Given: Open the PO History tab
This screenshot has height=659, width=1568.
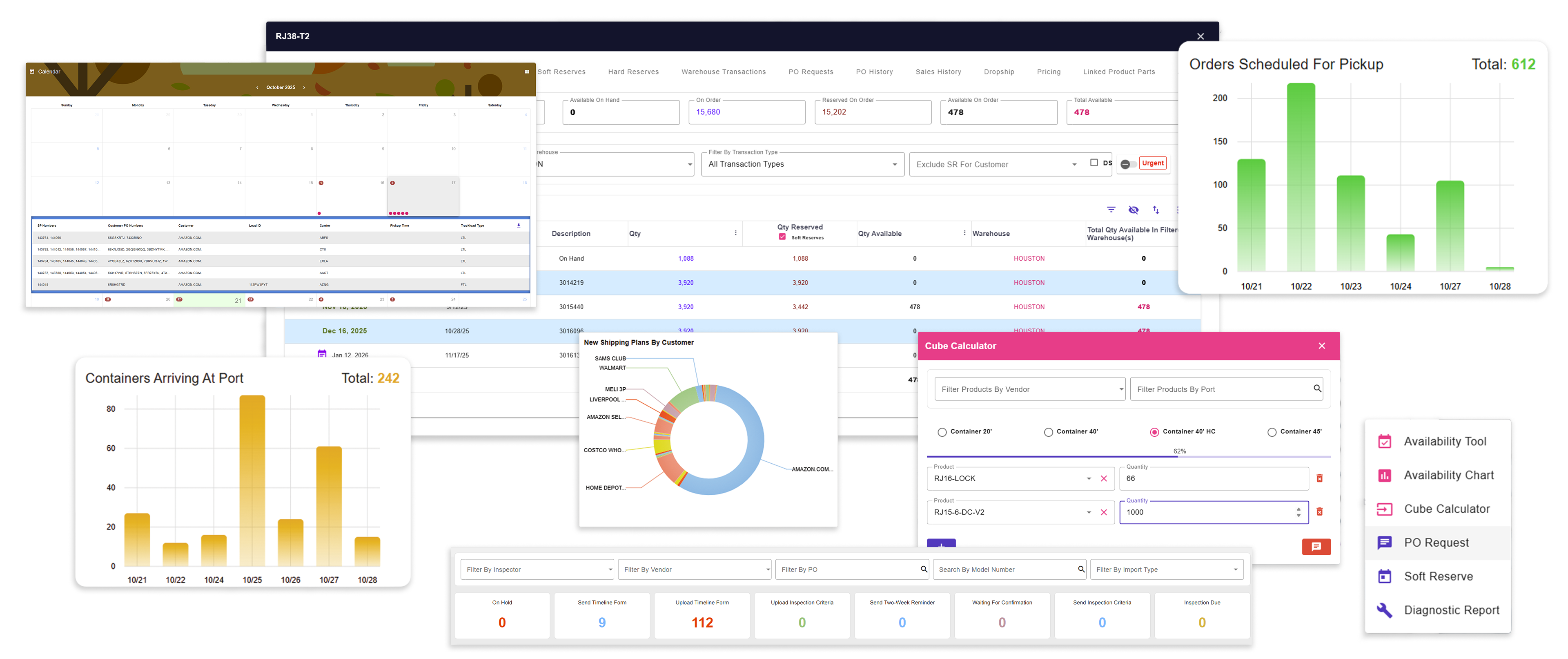Looking at the screenshot, I should click(x=874, y=72).
